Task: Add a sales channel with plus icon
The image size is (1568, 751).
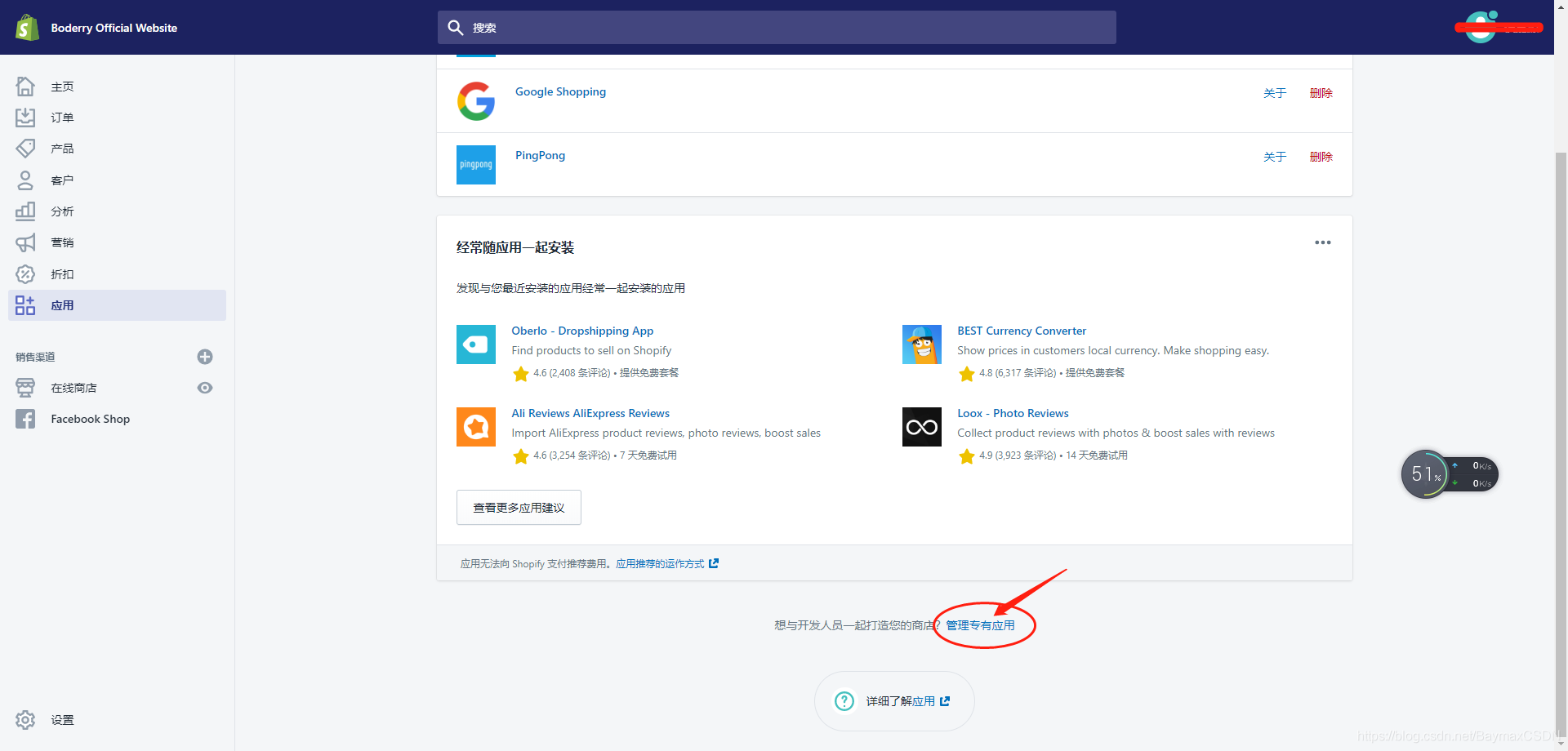Action: tap(205, 357)
